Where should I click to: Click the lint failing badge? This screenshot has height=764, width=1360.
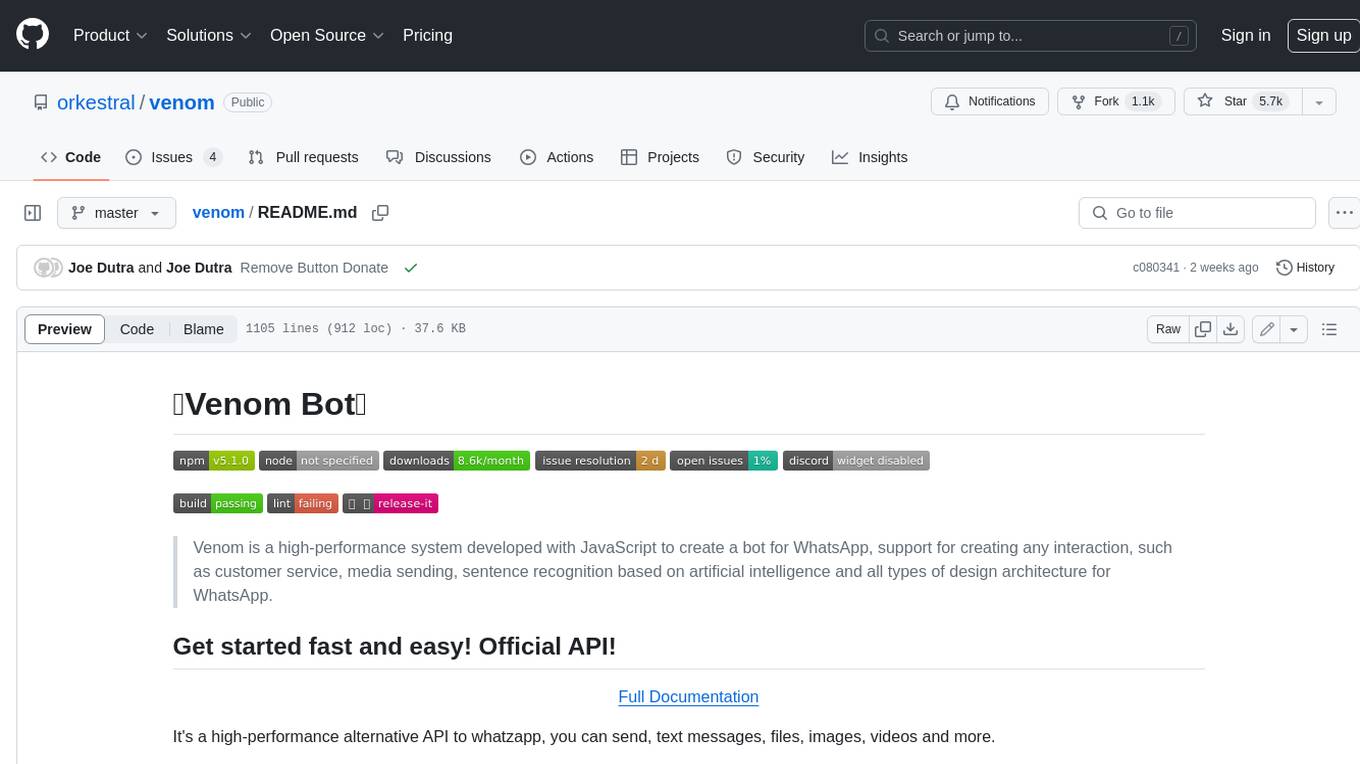(302, 503)
